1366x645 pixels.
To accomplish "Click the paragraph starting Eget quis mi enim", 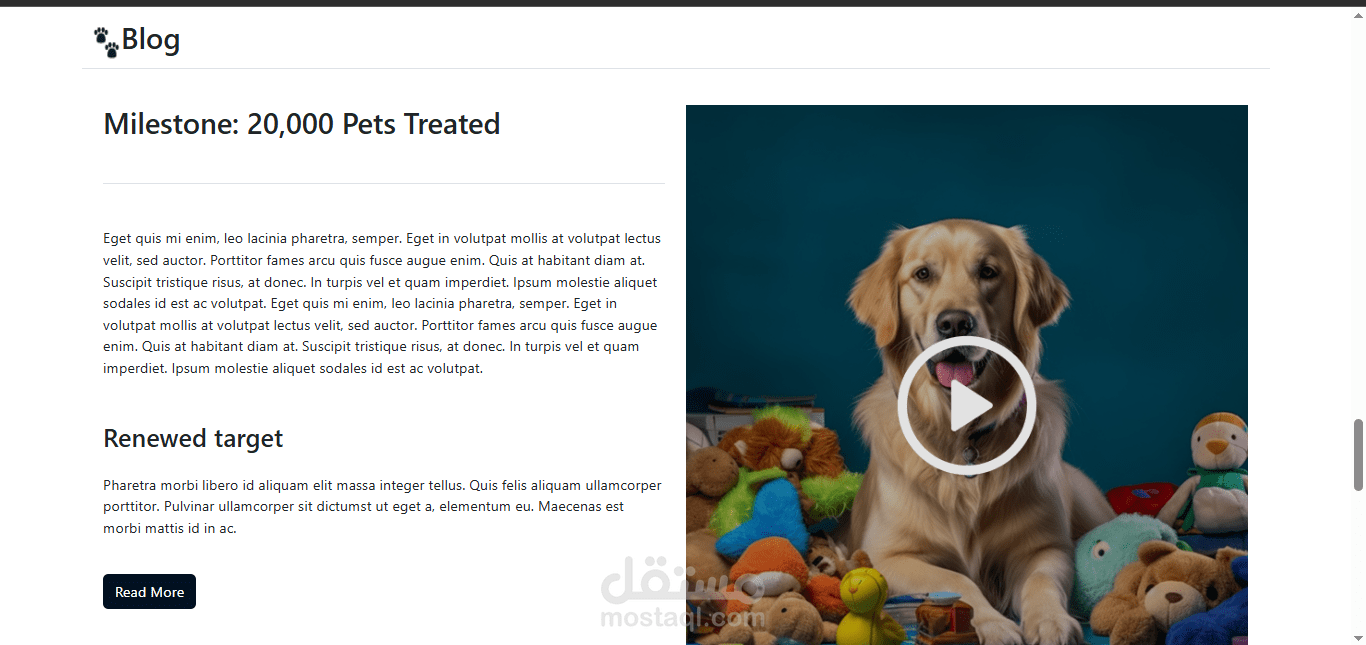I will coord(383,303).
